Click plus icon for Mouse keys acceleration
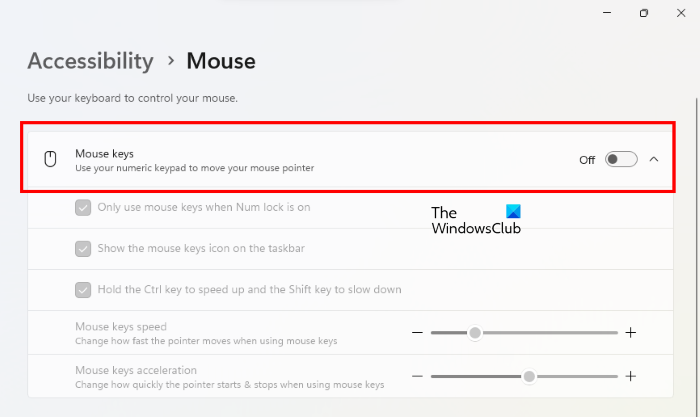 click(631, 376)
